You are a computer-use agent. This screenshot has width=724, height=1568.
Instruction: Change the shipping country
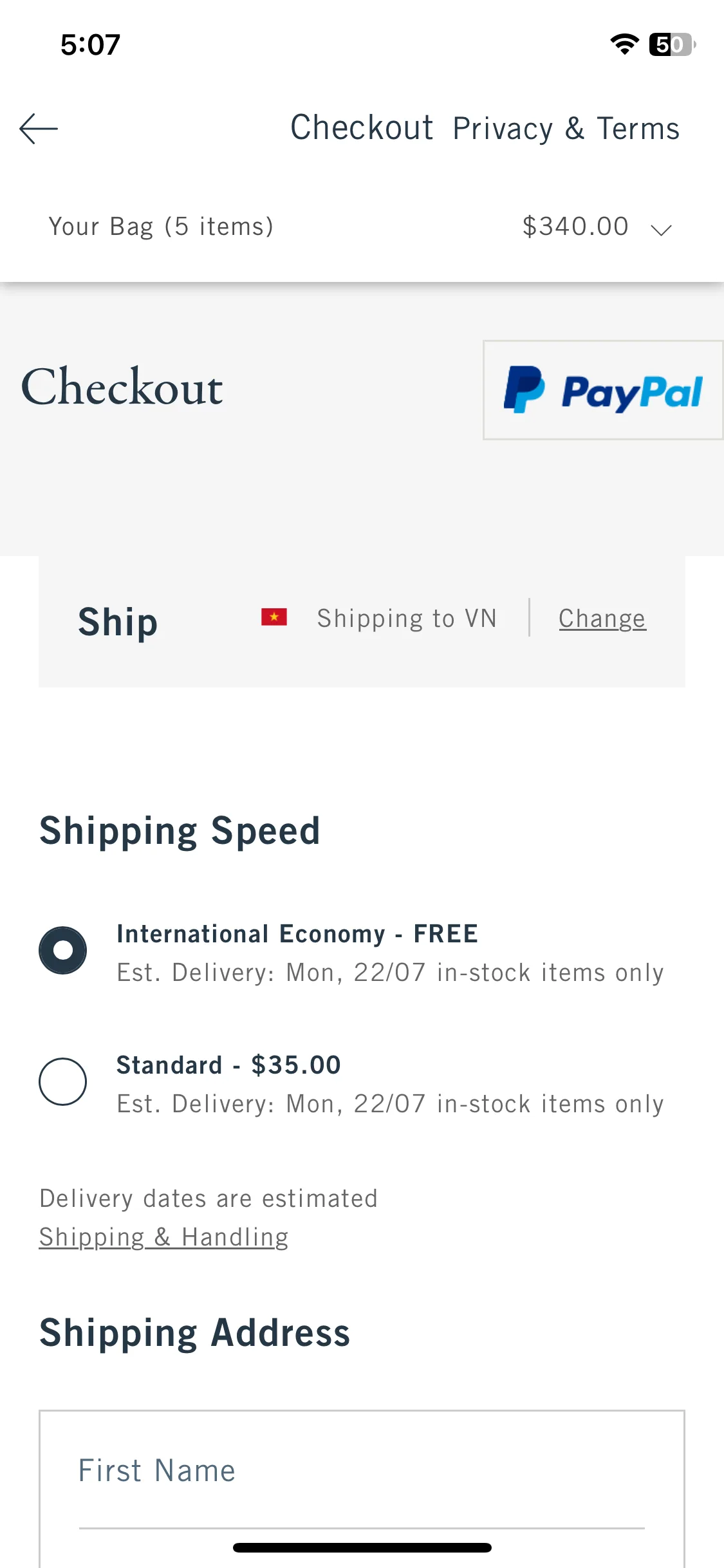(x=602, y=619)
